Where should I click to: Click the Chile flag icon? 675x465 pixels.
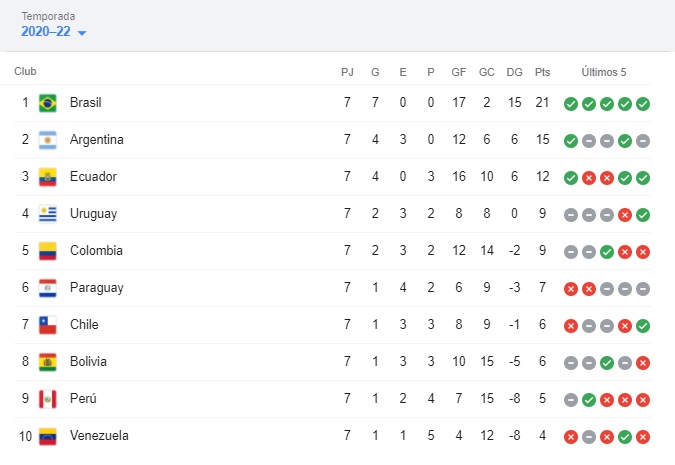47,325
